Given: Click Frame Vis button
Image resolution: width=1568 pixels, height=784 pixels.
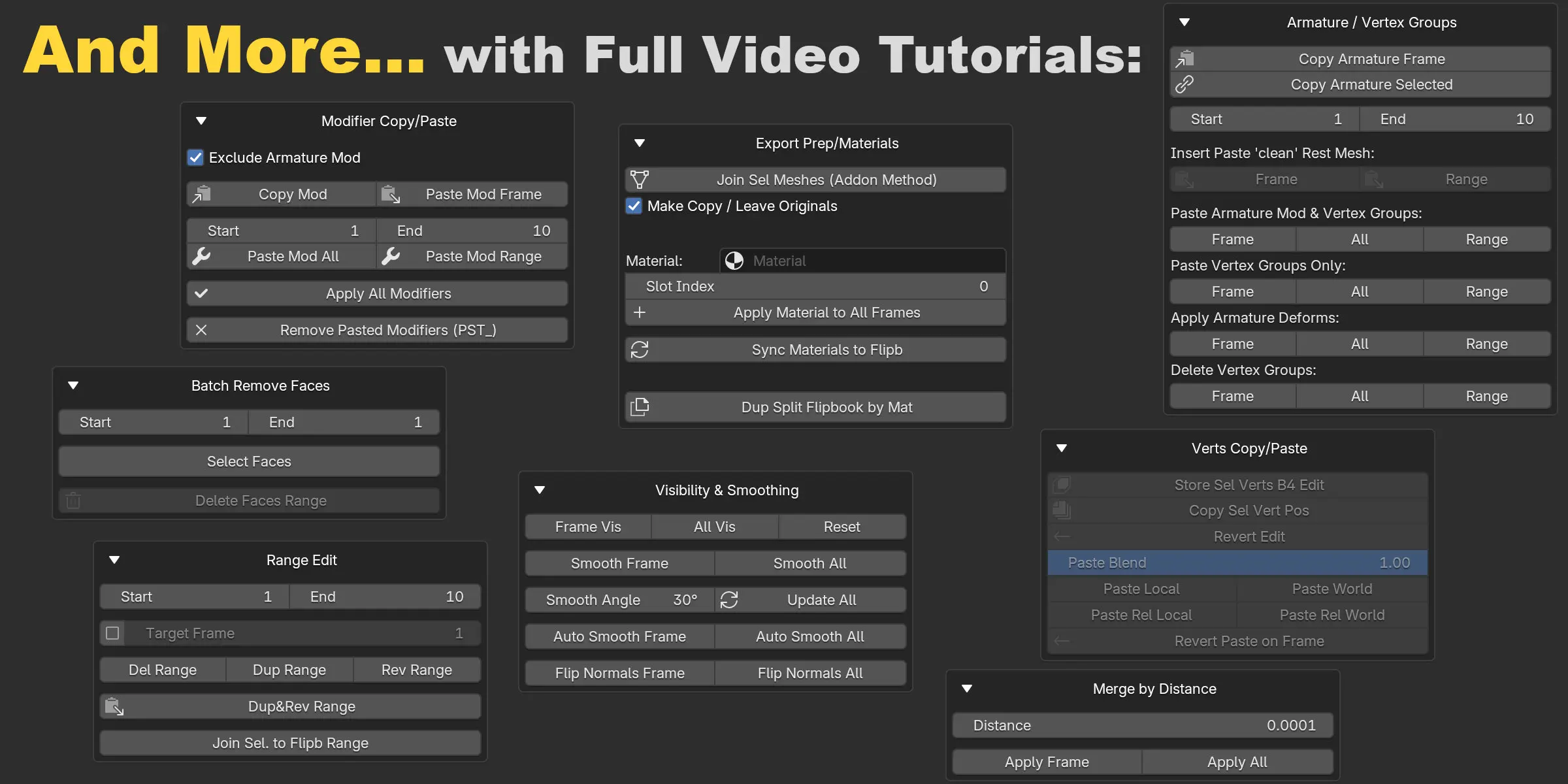Looking at the screenshot, I should point(588,527).
